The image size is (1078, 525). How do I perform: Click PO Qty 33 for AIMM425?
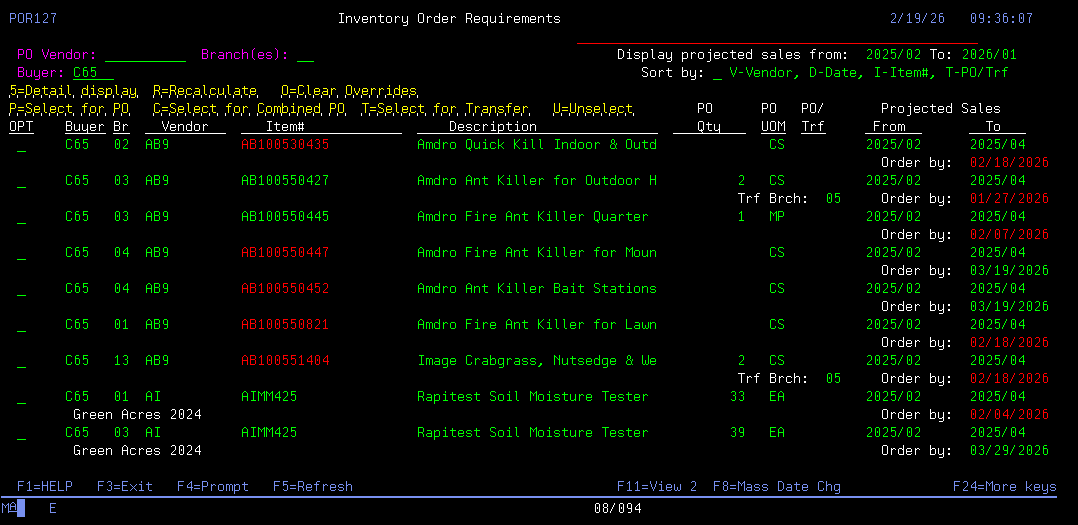[x=738, y=397]
